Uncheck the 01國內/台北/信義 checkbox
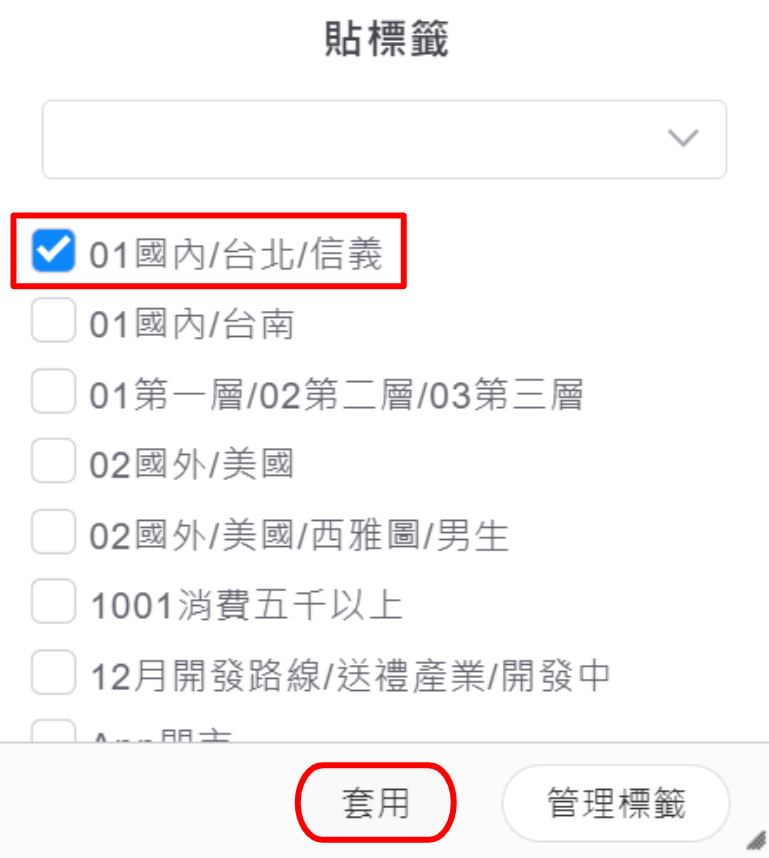This screenshot has width=769, height=858. pyautogui.click(x=53, y=251)
